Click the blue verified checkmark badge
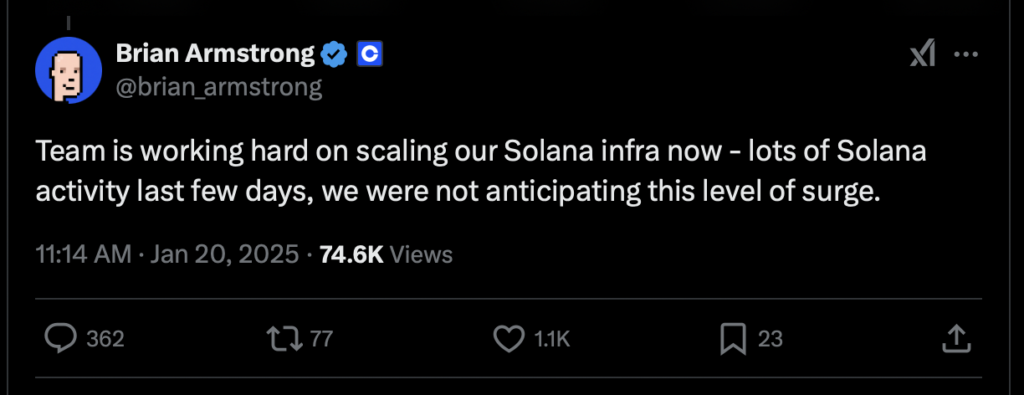The width and height of the screenshot is (1024, 395). 335,55
